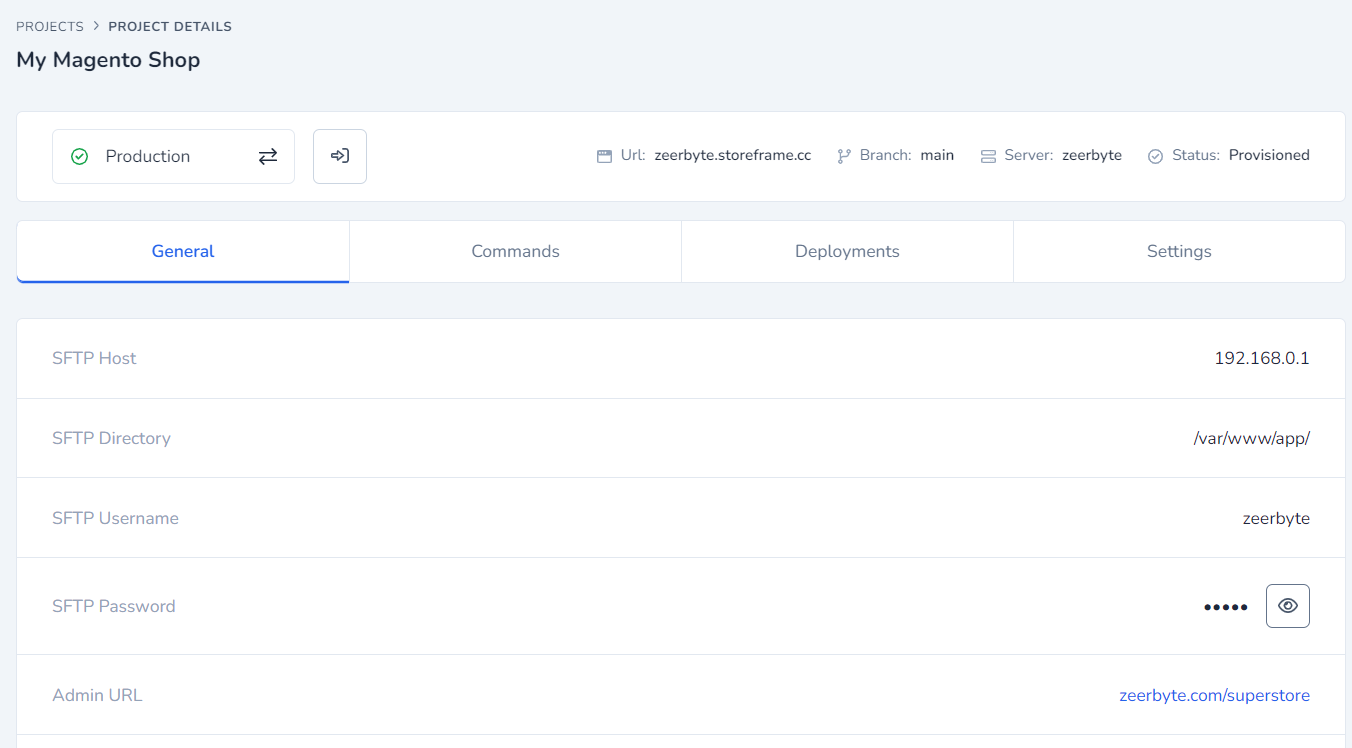1352x748 pixels.
Task: Open the zeerbyte.com/superstore Admin URL link
Action: [1215, 694]
